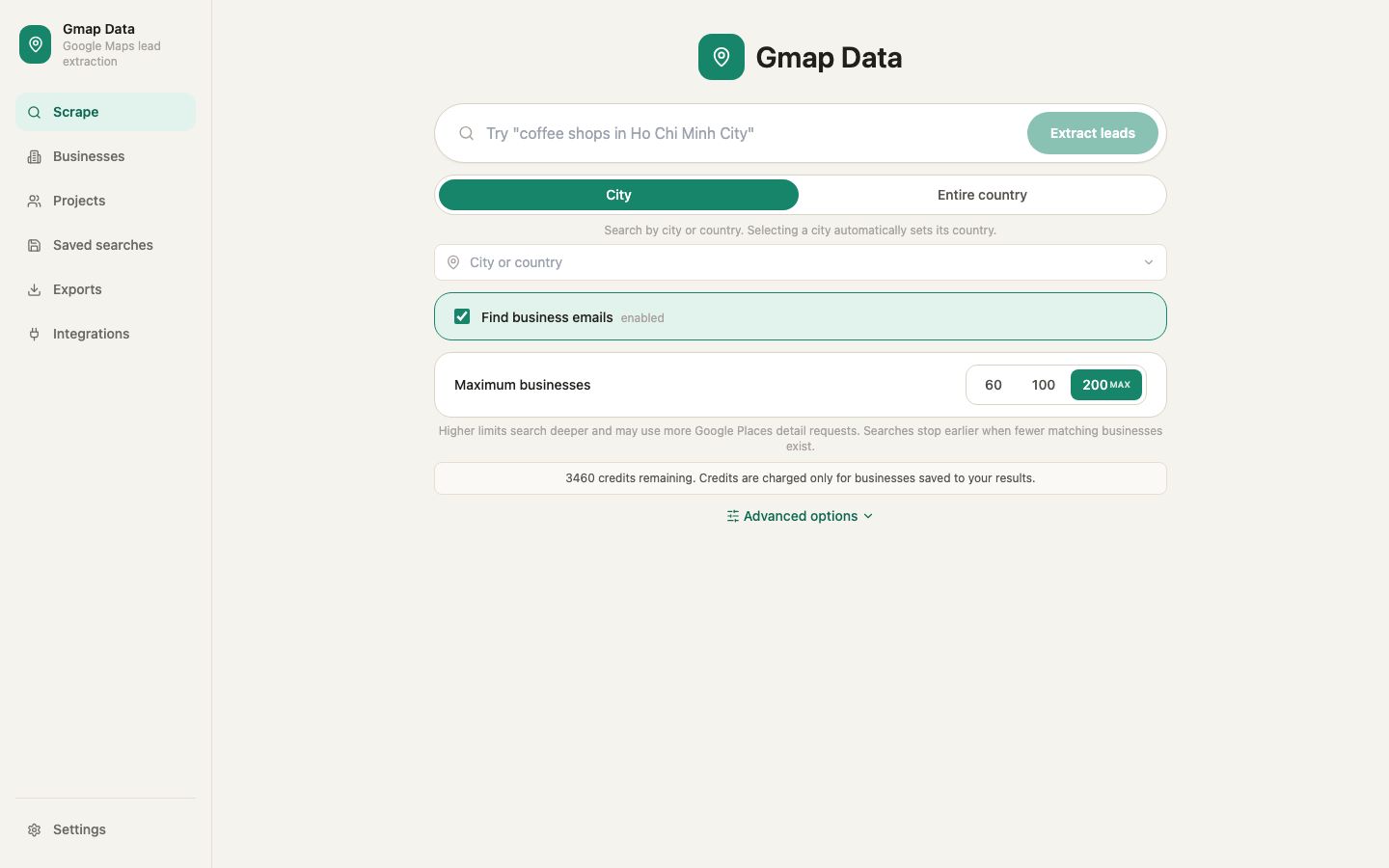Click the Extract leads button
This screenshot has height=868, width=1389.
click(1092, 133)
